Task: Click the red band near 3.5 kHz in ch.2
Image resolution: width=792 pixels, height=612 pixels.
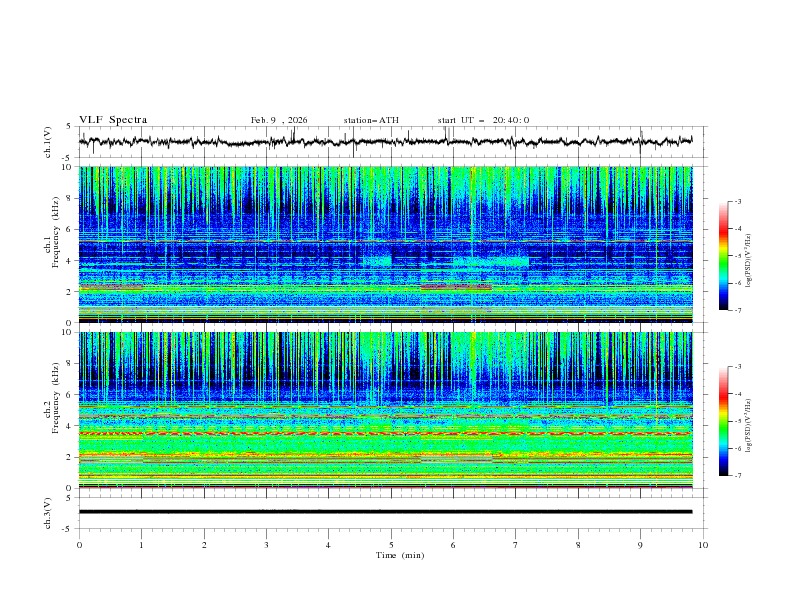Action: [x=386, y=433]
